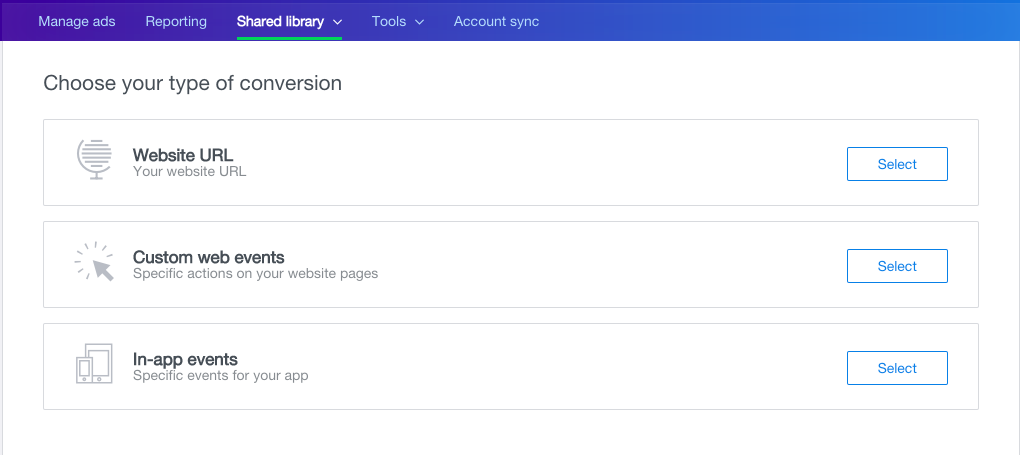Click the Website URL title text
Image resolution: width=1020 pixels, height=455 pixels.
(183, 155)
